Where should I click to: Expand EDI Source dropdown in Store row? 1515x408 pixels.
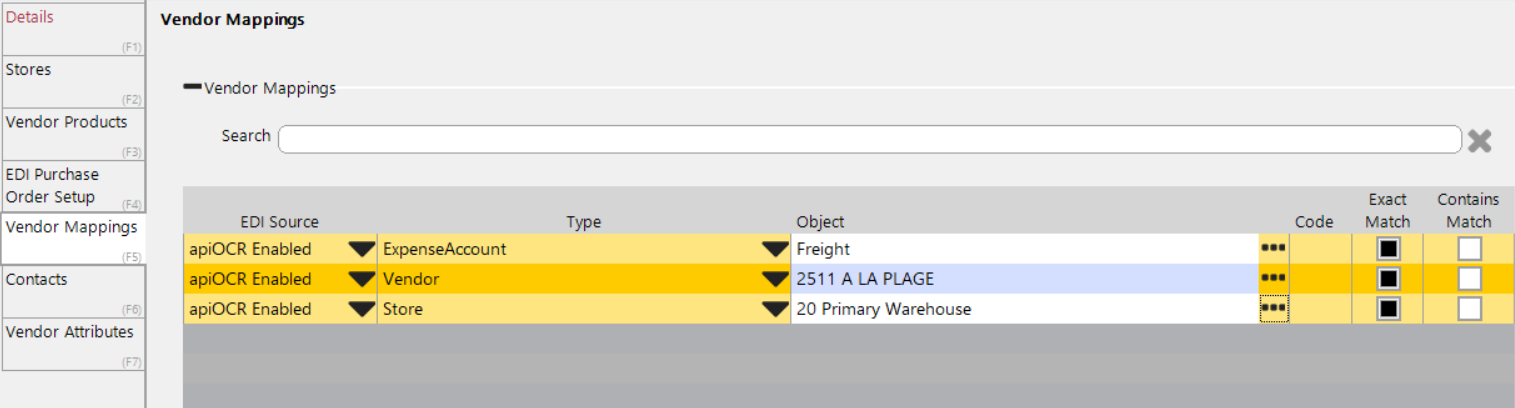361,309
